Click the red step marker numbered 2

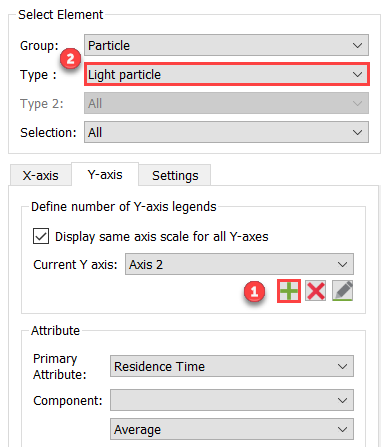70,59
